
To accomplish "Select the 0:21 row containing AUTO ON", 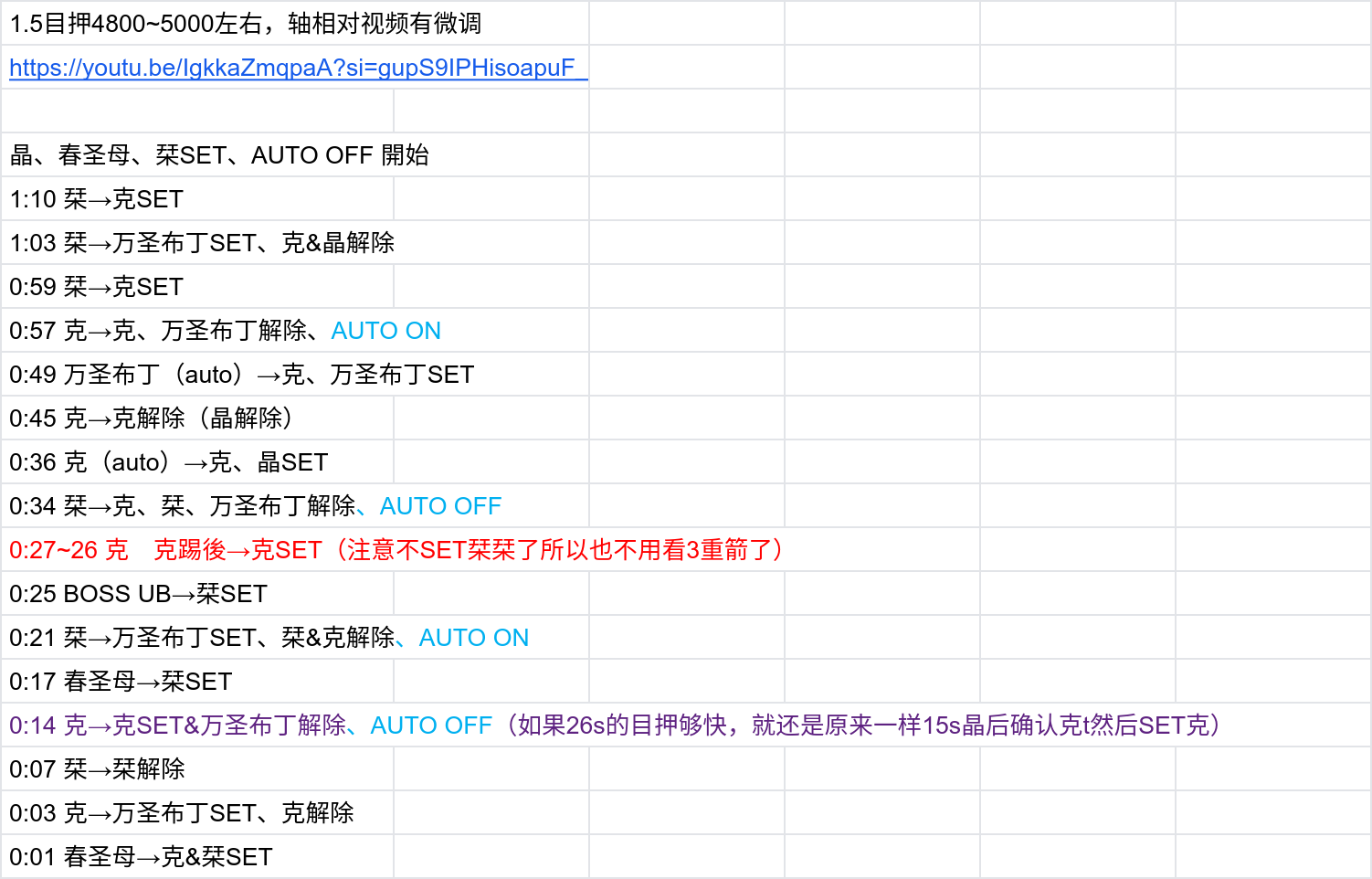I will coord(269,638).
